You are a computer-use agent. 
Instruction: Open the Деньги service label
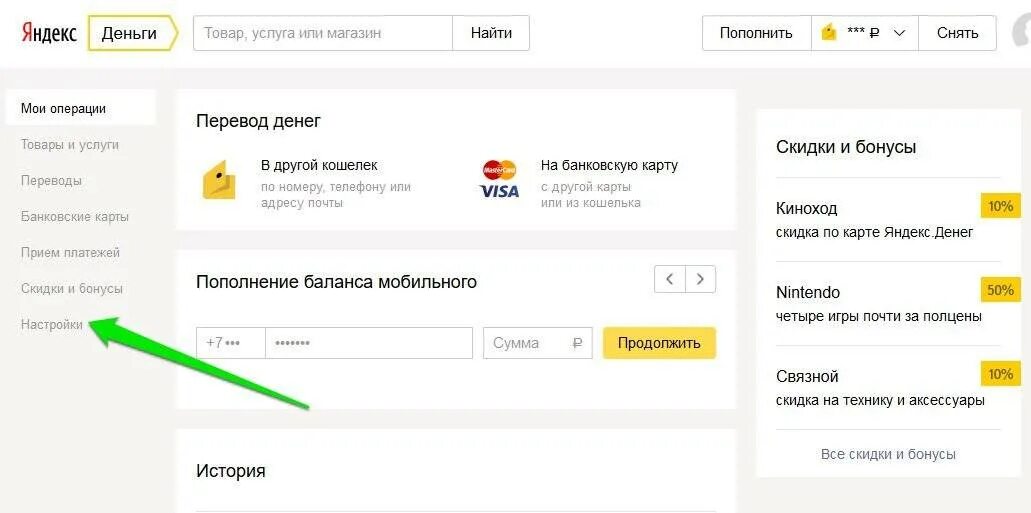click(131, 33)
